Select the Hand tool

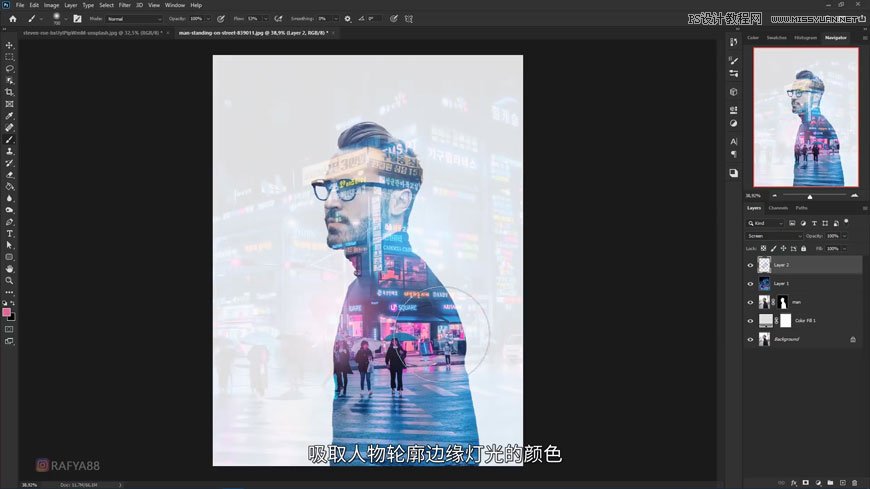tap(9, 269)
